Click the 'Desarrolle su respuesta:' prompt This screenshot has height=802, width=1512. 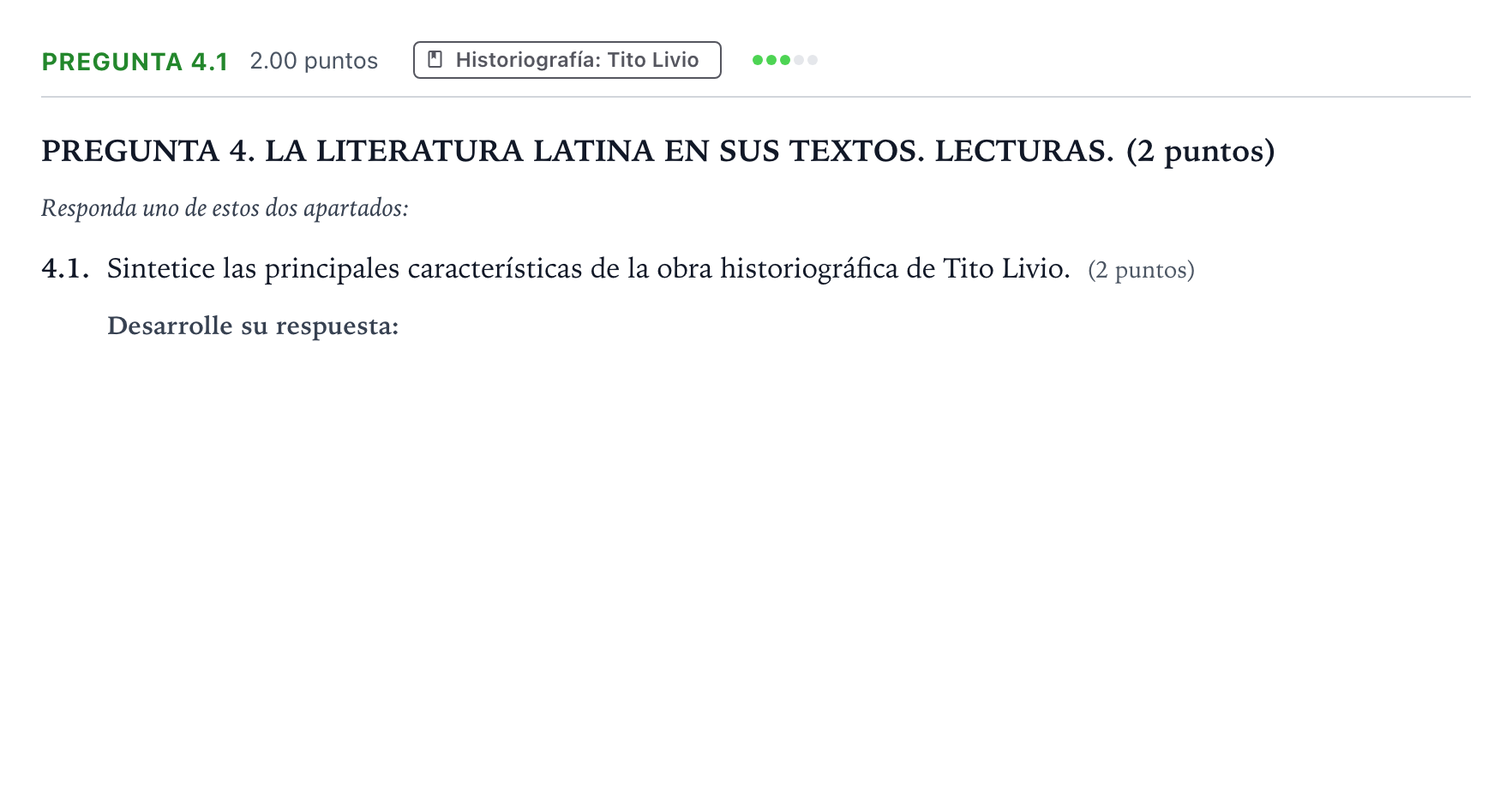click(253, 326)
